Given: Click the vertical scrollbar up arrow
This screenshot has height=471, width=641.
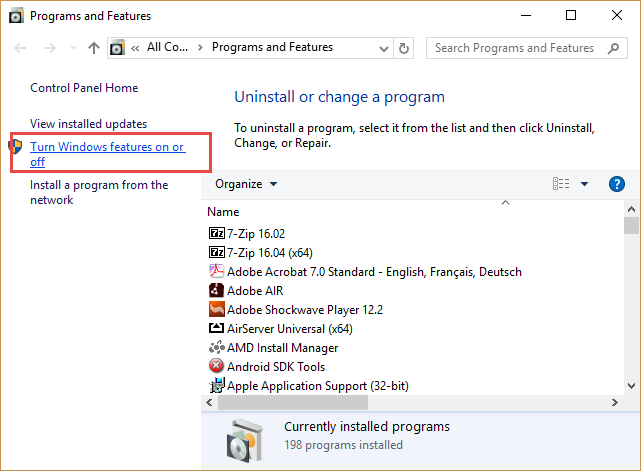Looking at the screenshot, I should click(x=632, y=209).
